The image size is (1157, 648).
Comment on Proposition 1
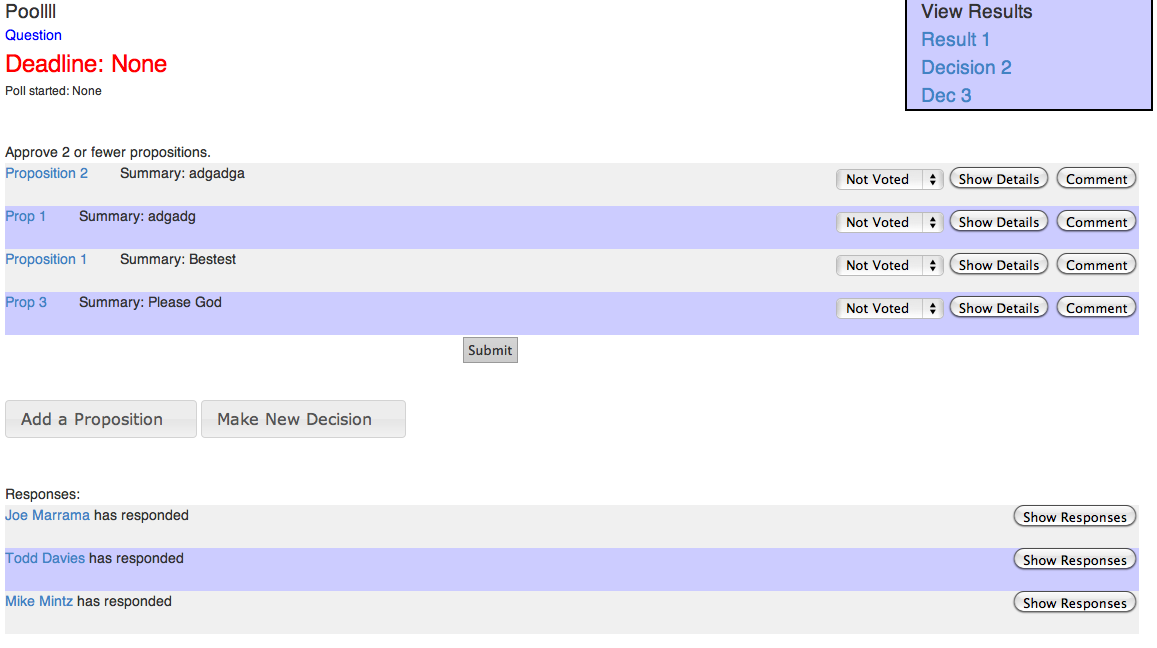1096,266
